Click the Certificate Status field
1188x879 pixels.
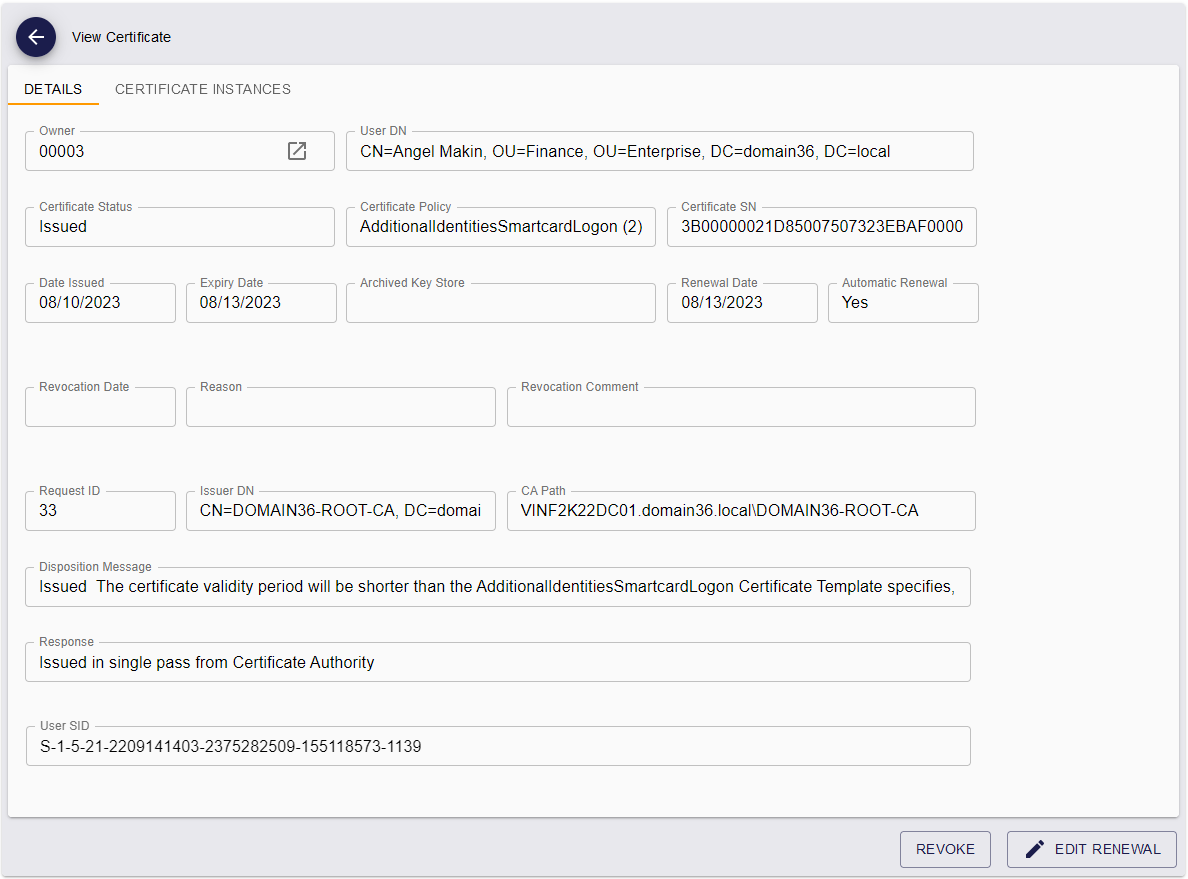click(x=179, y=226)
